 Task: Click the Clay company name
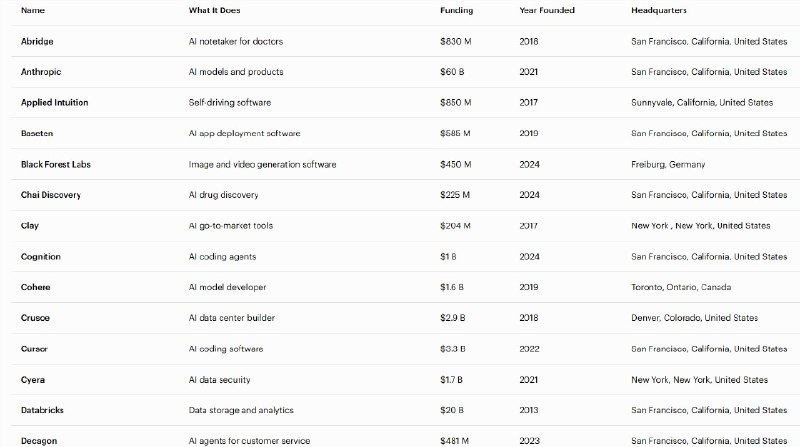[x=30, y=226]
